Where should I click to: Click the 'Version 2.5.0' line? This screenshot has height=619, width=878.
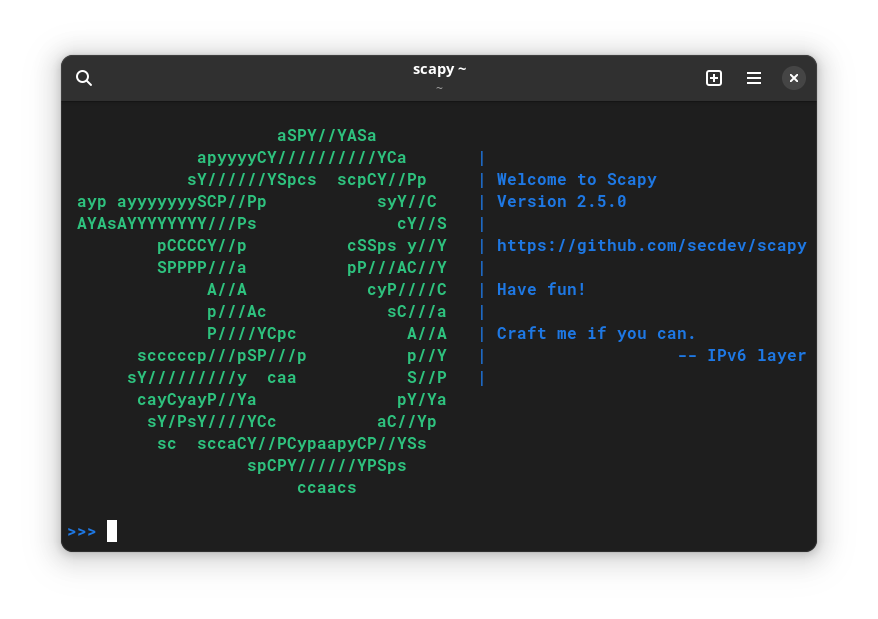click(x=561, y=202)
